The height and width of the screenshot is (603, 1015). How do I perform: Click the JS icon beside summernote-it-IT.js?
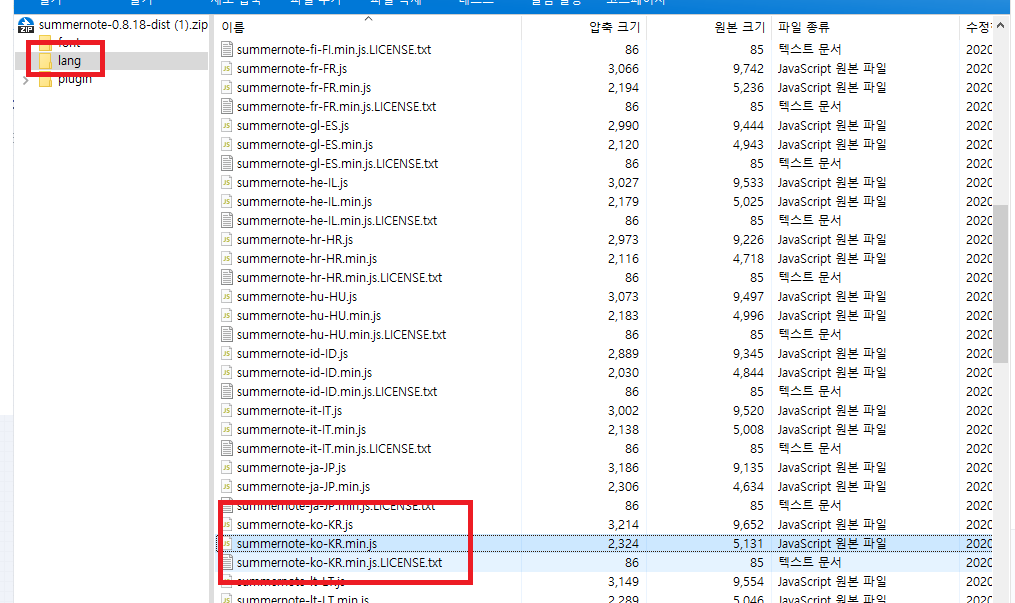click(x=227, y=410)
